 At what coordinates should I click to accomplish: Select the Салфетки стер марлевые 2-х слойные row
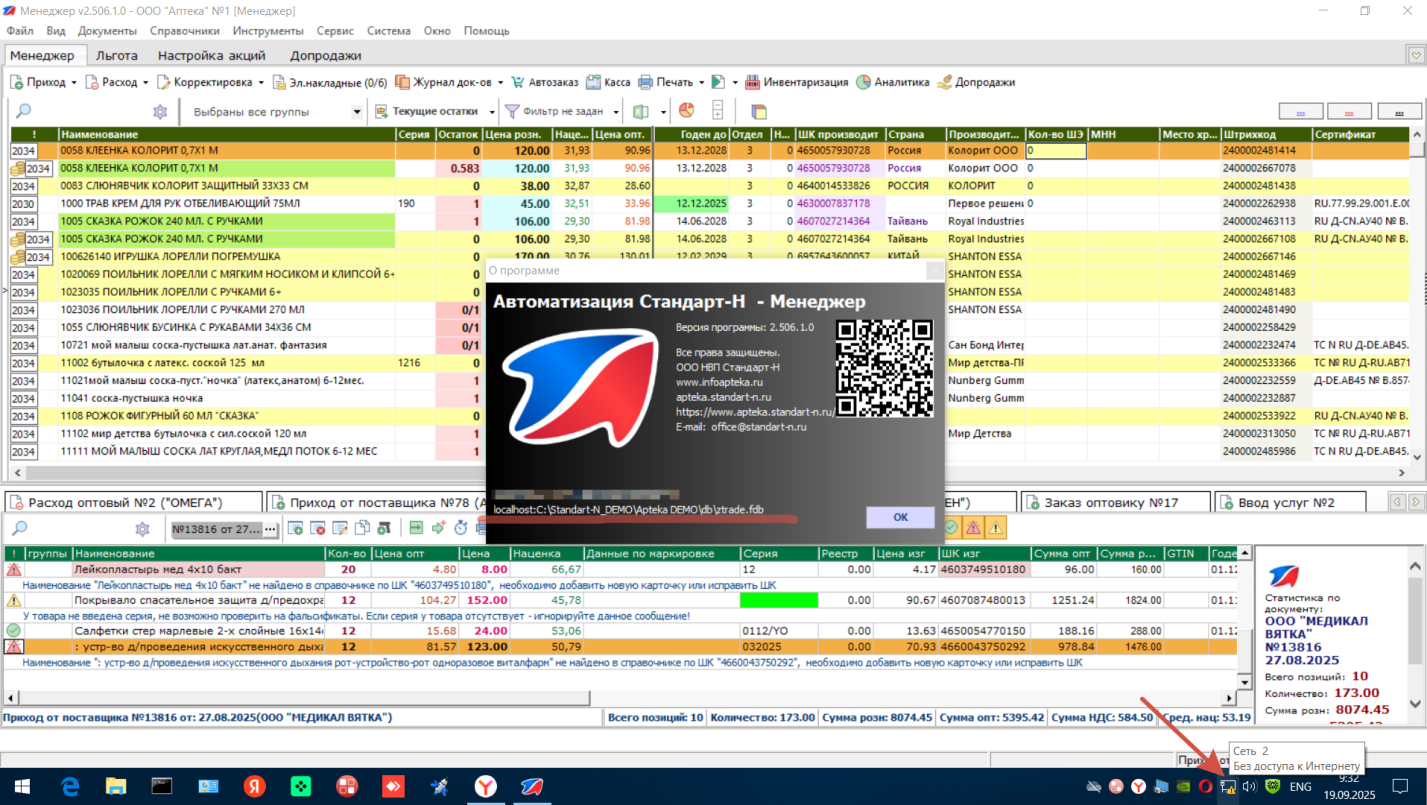tap(620, 631)
